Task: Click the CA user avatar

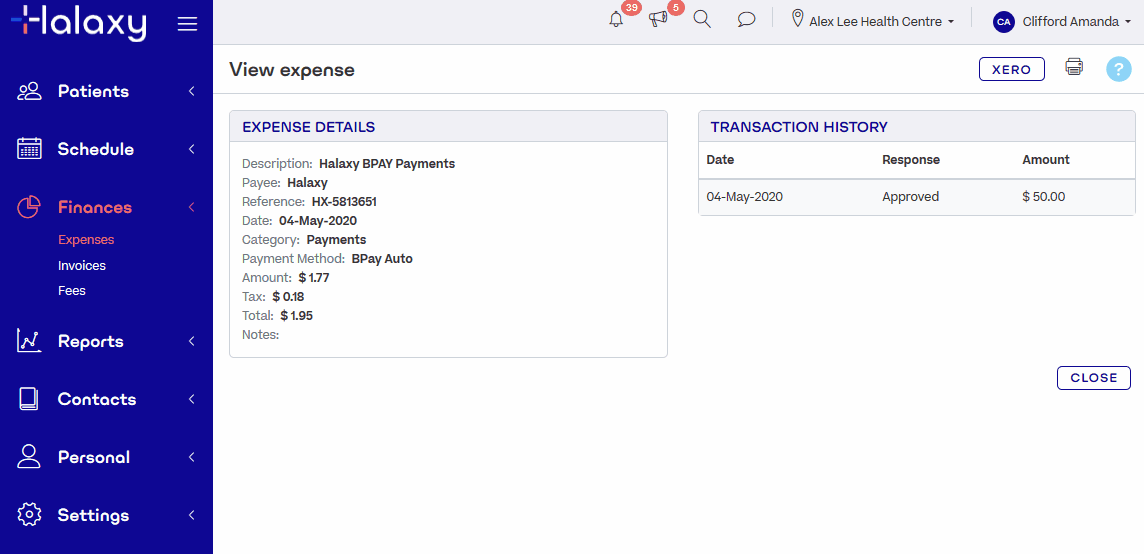Action: pyautogui.click(x=1004, y=22)
